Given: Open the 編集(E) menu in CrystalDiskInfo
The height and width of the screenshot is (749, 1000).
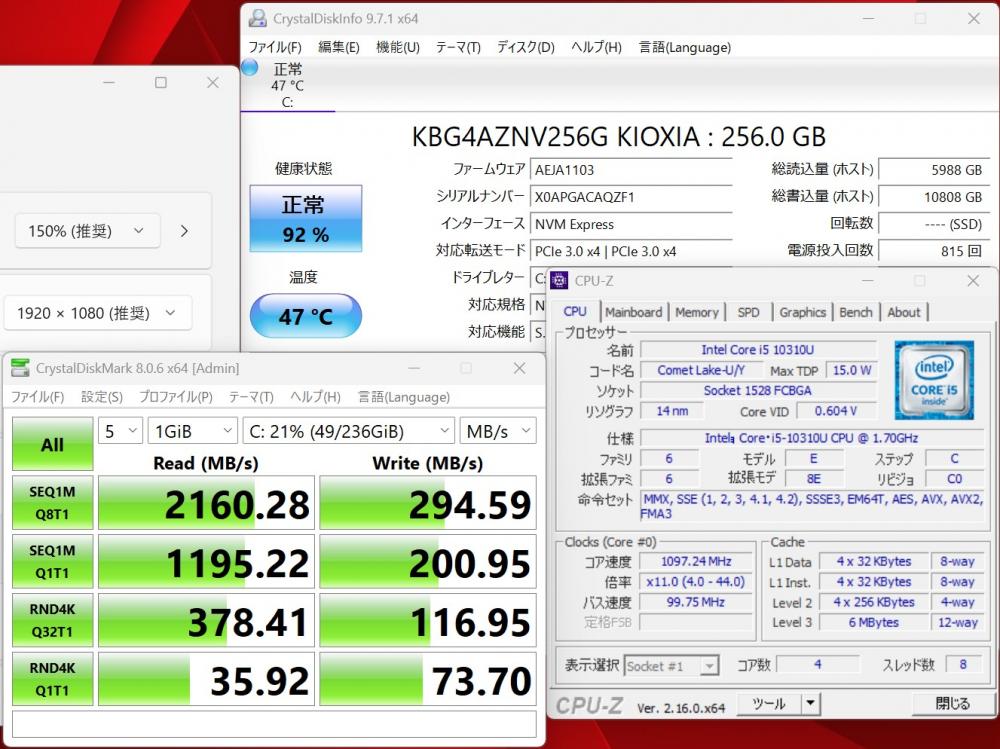Looking at the screenshot, I should click(339, 47).
